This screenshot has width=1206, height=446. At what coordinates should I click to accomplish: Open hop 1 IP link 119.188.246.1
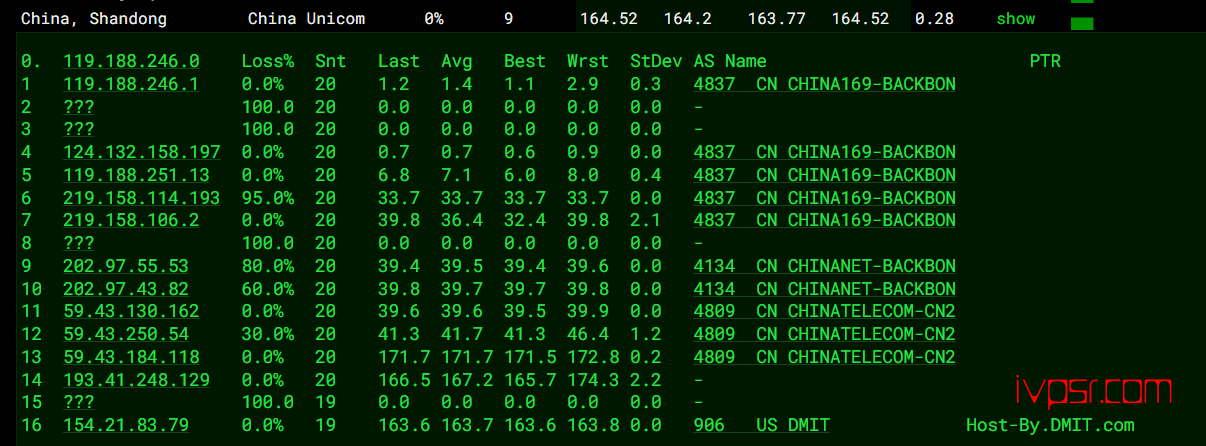click(131, 84)
